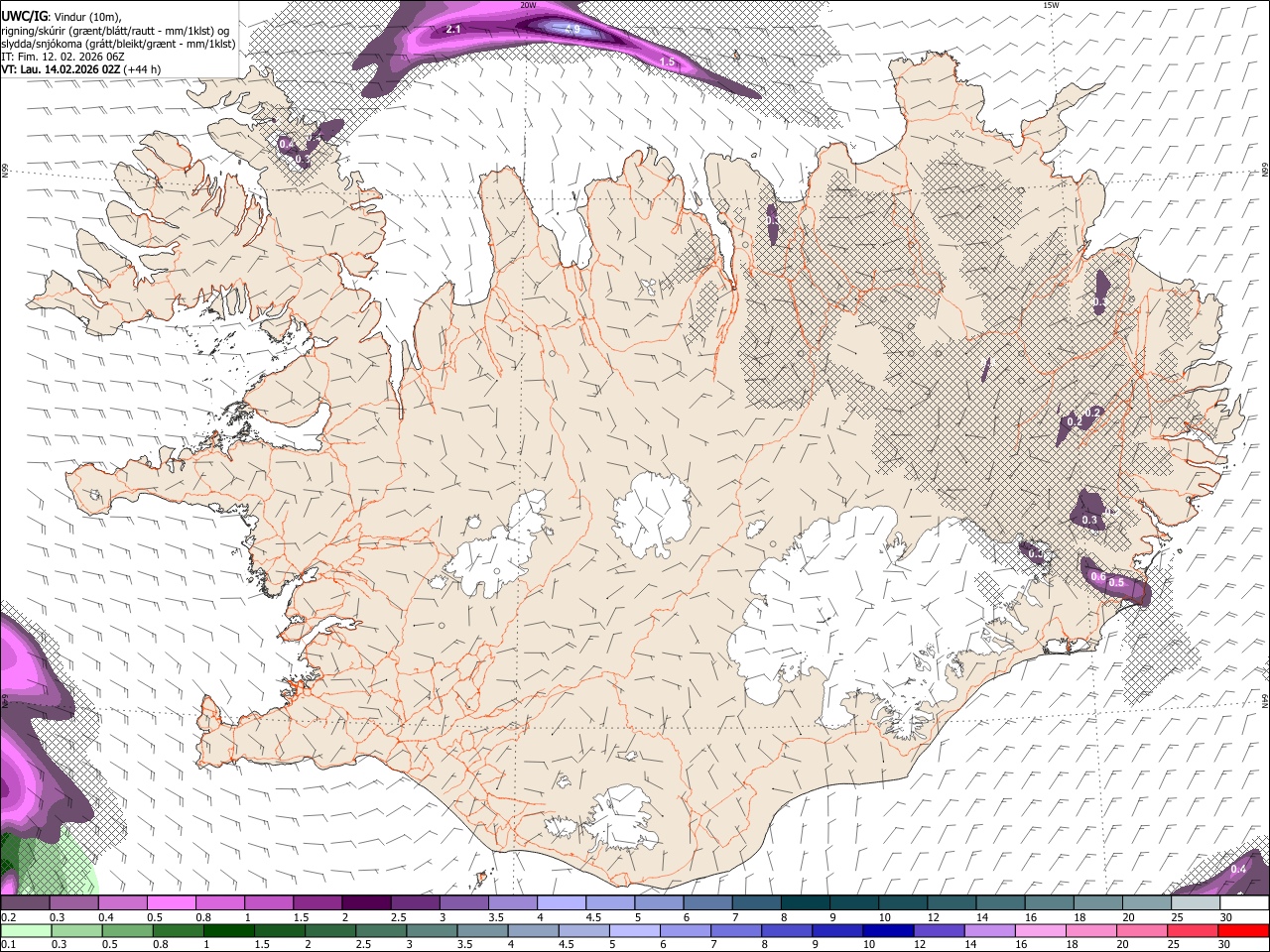
Task: Click the '(+44 h)' forecast offset
Action: coord(143,69)
